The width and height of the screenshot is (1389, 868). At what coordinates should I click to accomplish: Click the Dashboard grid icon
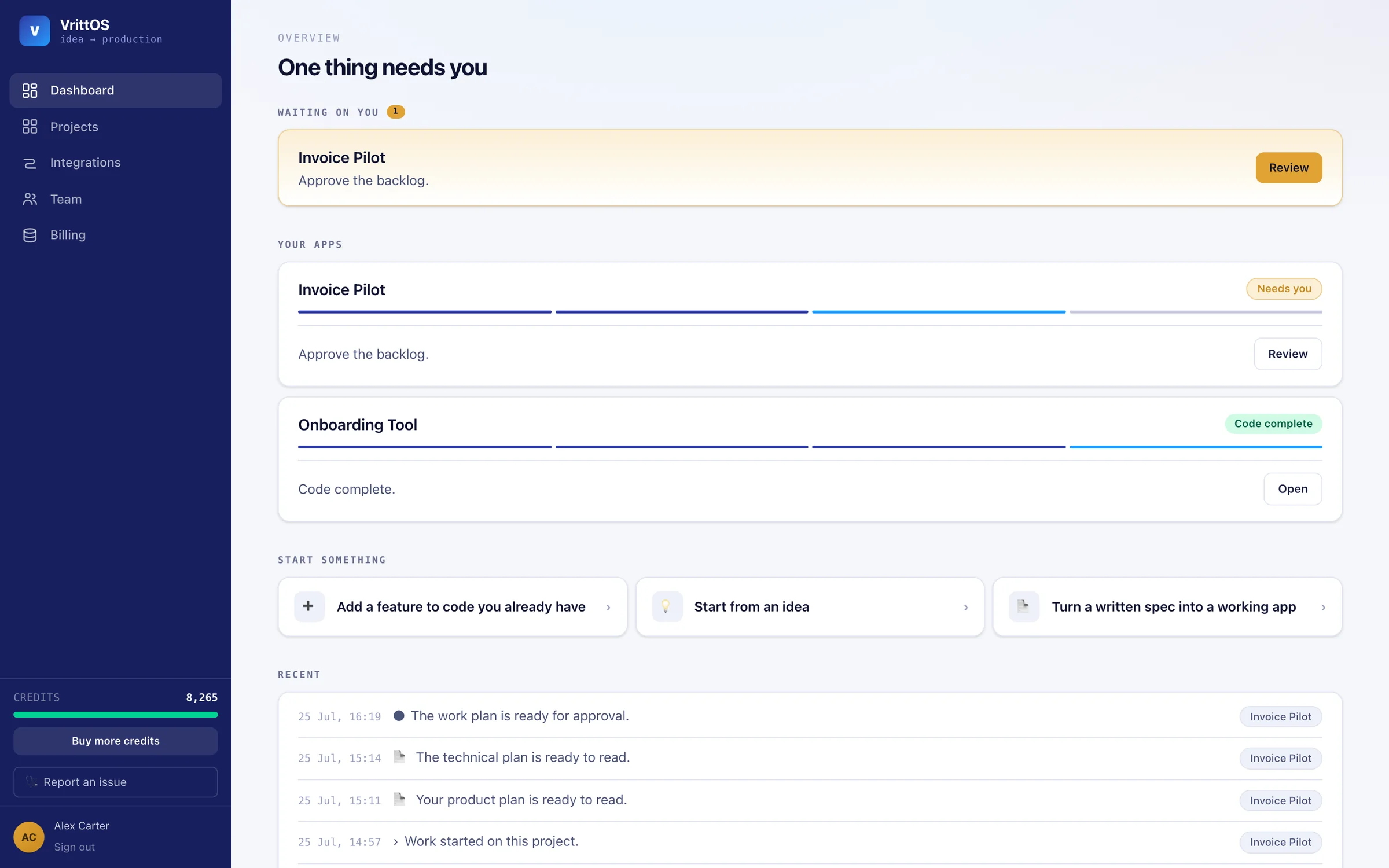tap(30, 90)
